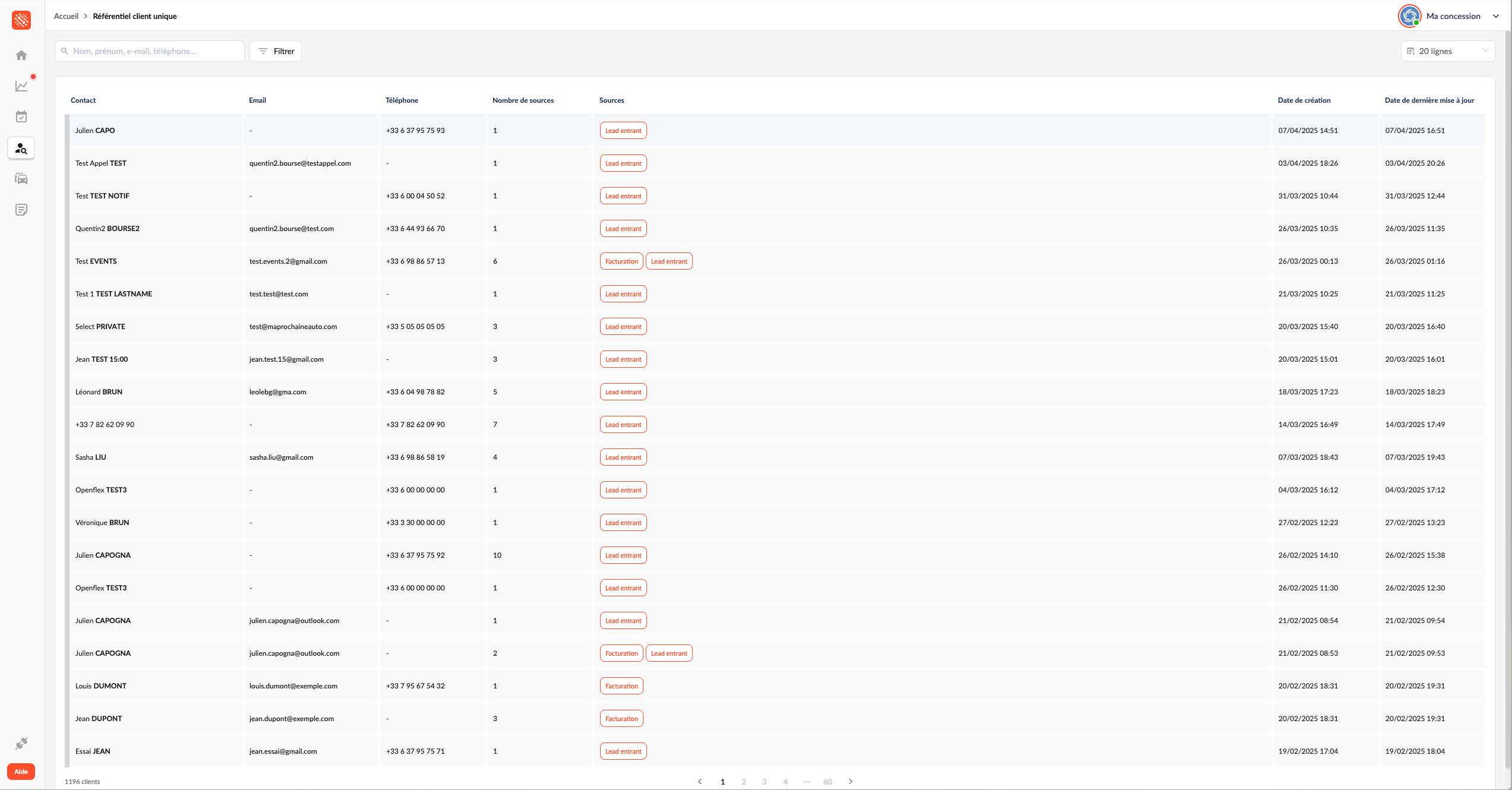The image size is (1512, 790).
Task: Click phone number +33 5 05 05 05 05
Action: (415, 327)
